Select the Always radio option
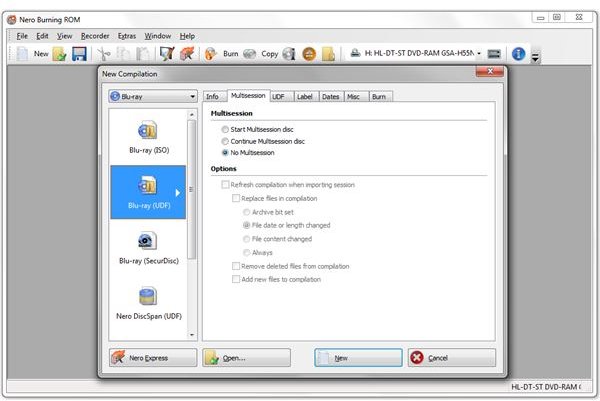600x401 pixels. tap(246, 253)
